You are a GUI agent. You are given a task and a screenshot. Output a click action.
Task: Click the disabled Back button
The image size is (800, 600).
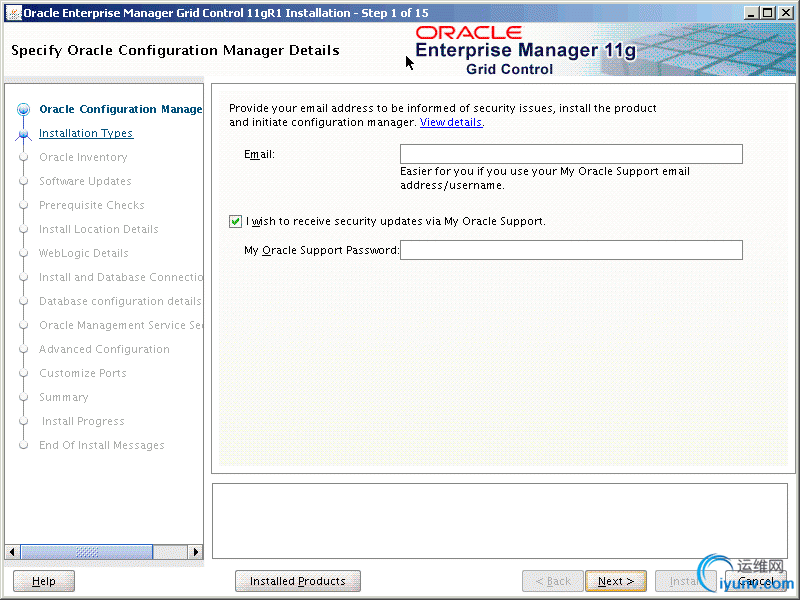(x=553, y=581)
